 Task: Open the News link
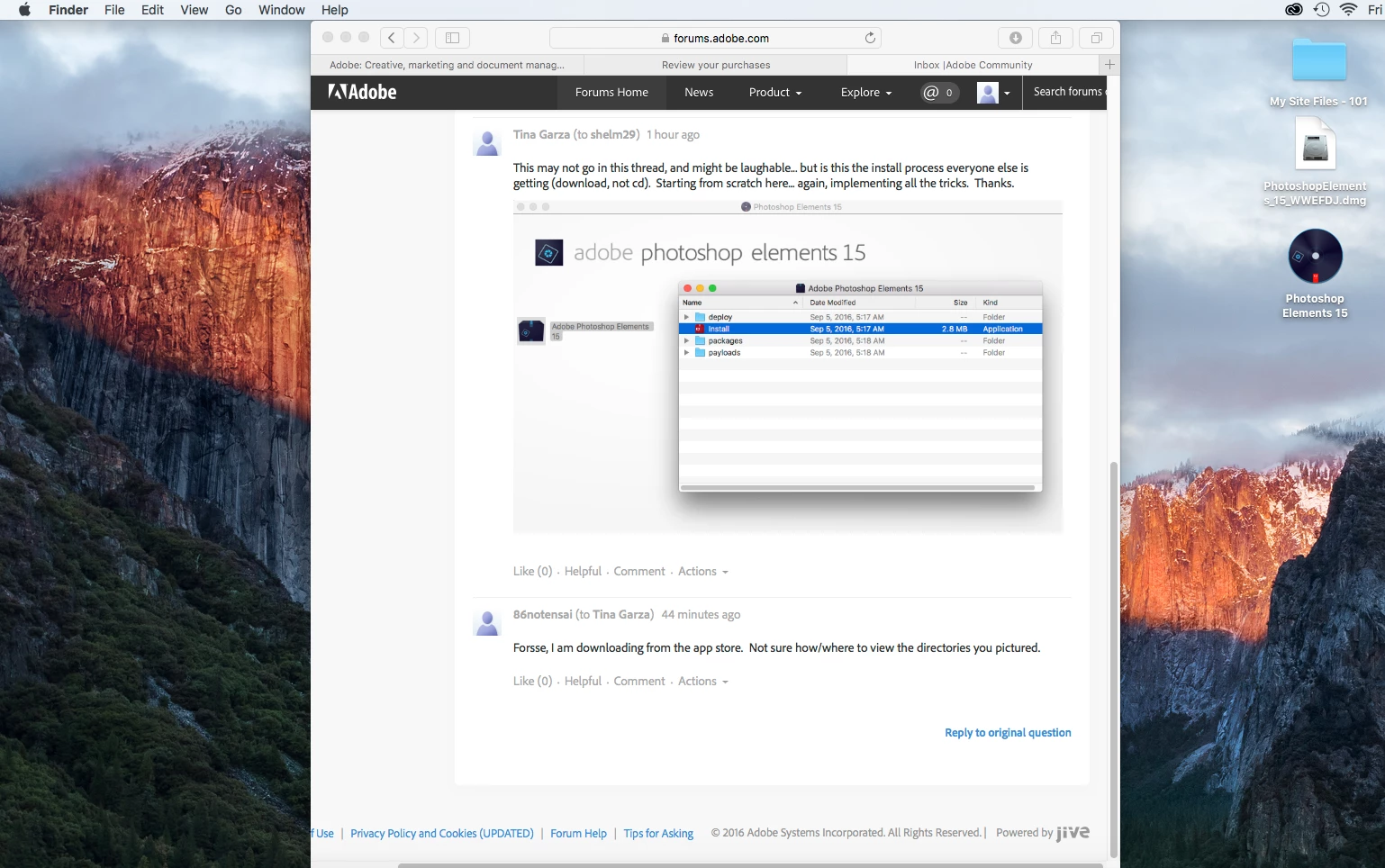click(x=699, y=92)
